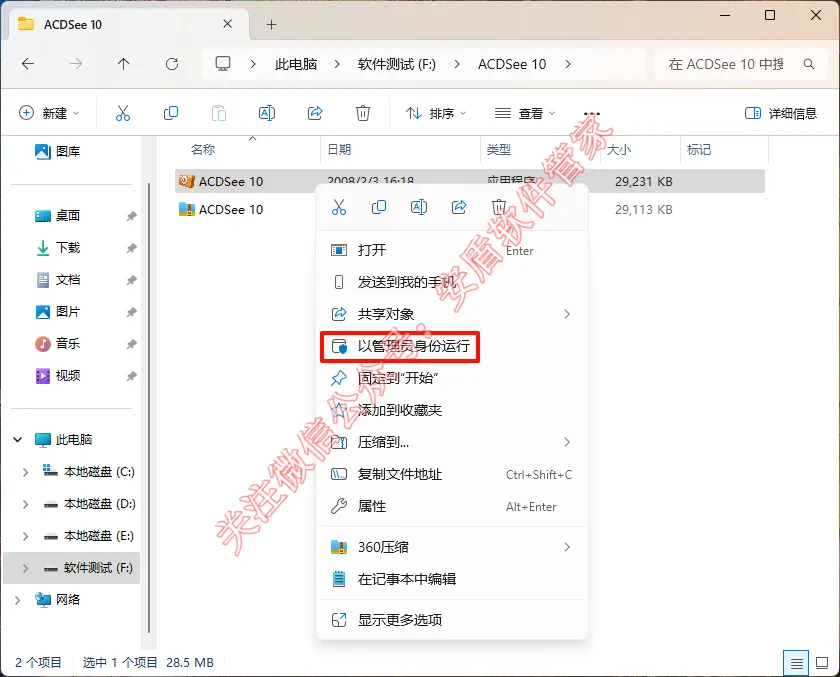Expand the 网络 tree node
840x677 pixels.
pos(18,600)
